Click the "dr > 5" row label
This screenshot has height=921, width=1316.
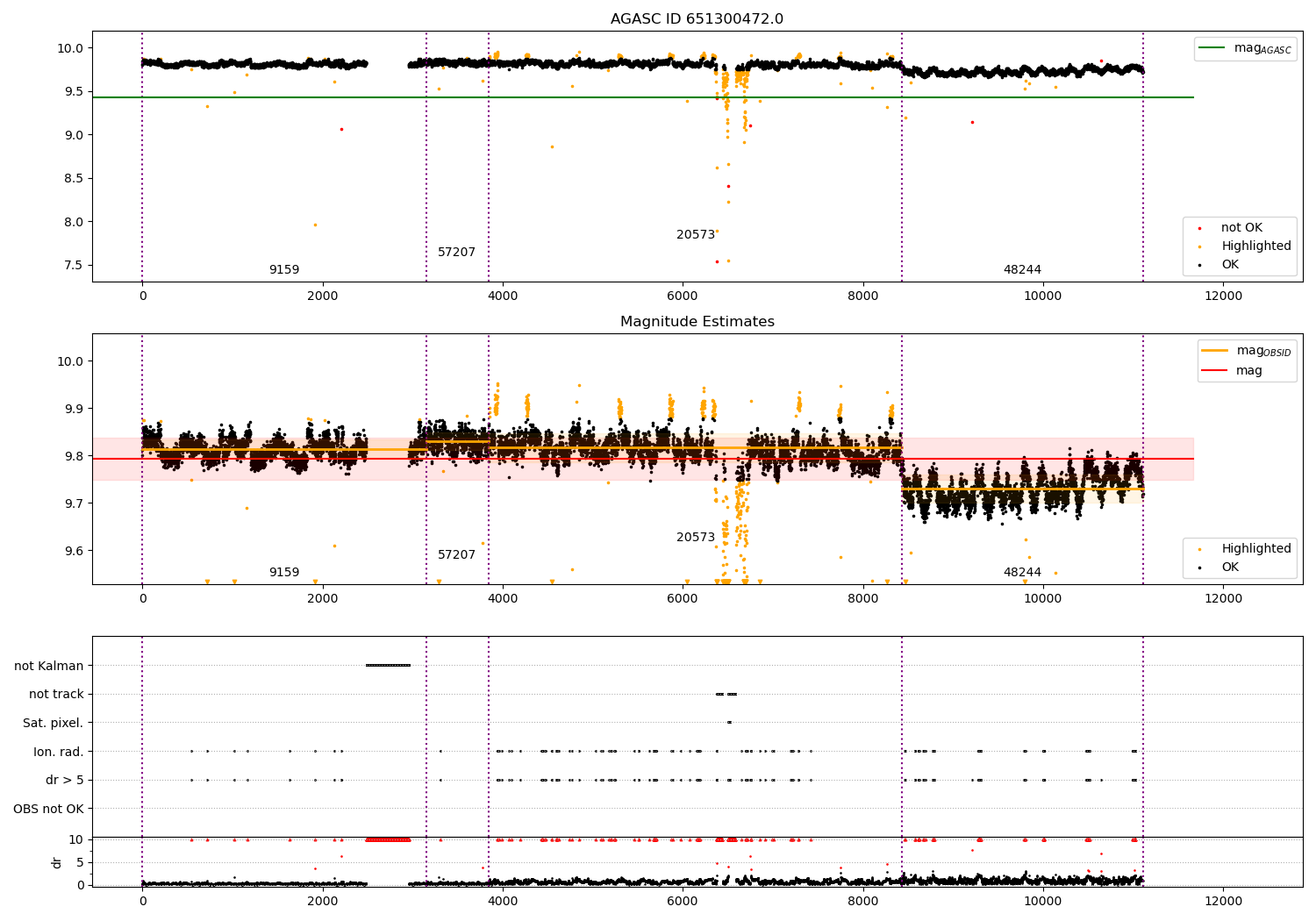[65, 780]
